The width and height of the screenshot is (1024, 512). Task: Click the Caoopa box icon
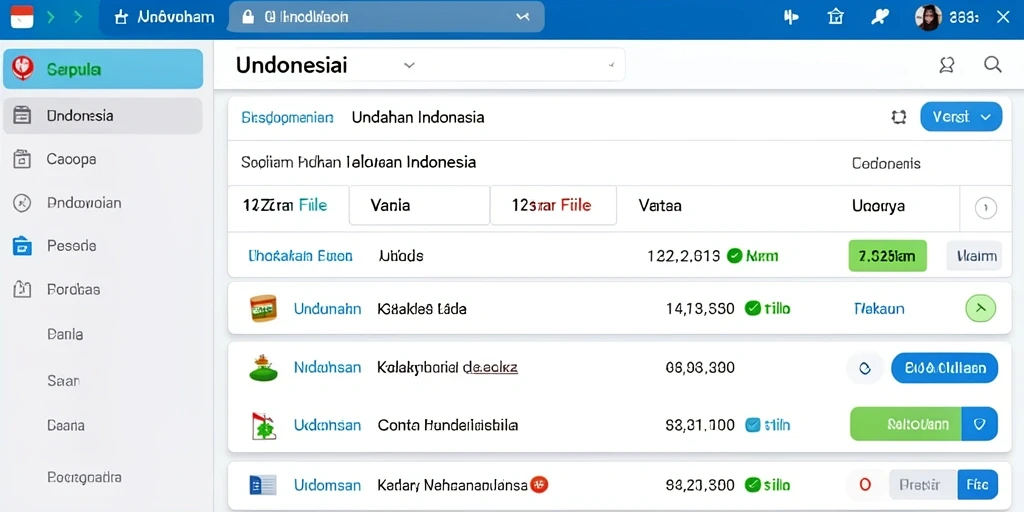[x=22, y=159]
